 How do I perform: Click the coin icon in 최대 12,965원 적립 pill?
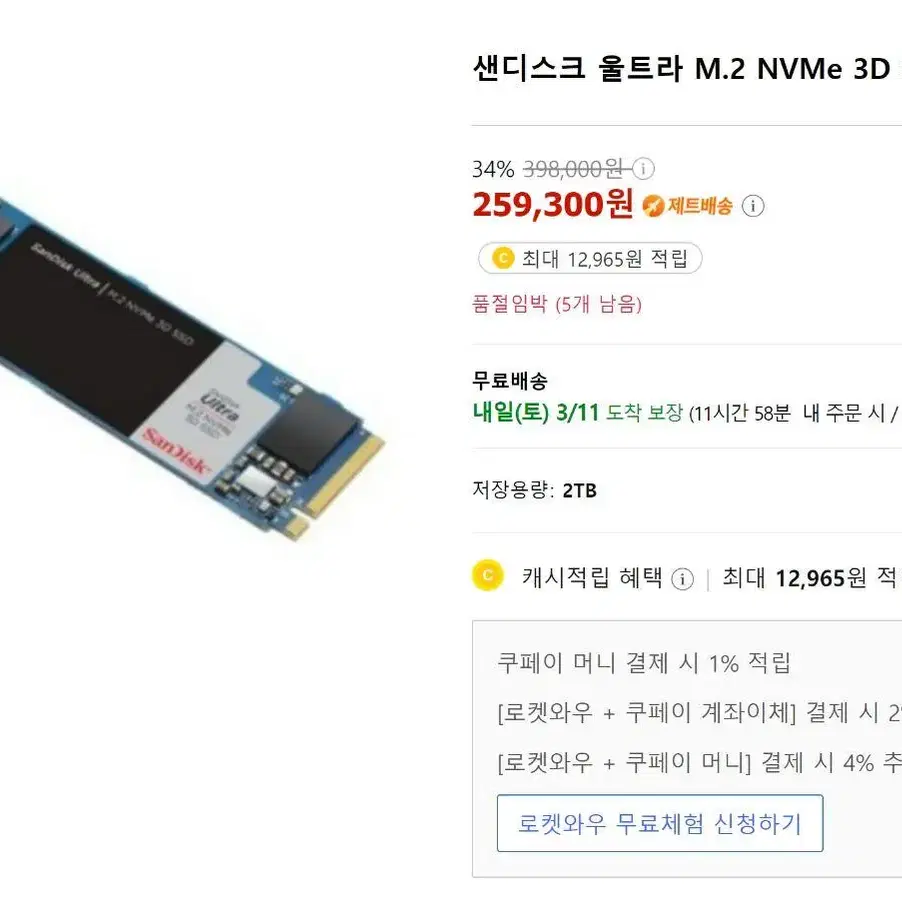[503, 258]
